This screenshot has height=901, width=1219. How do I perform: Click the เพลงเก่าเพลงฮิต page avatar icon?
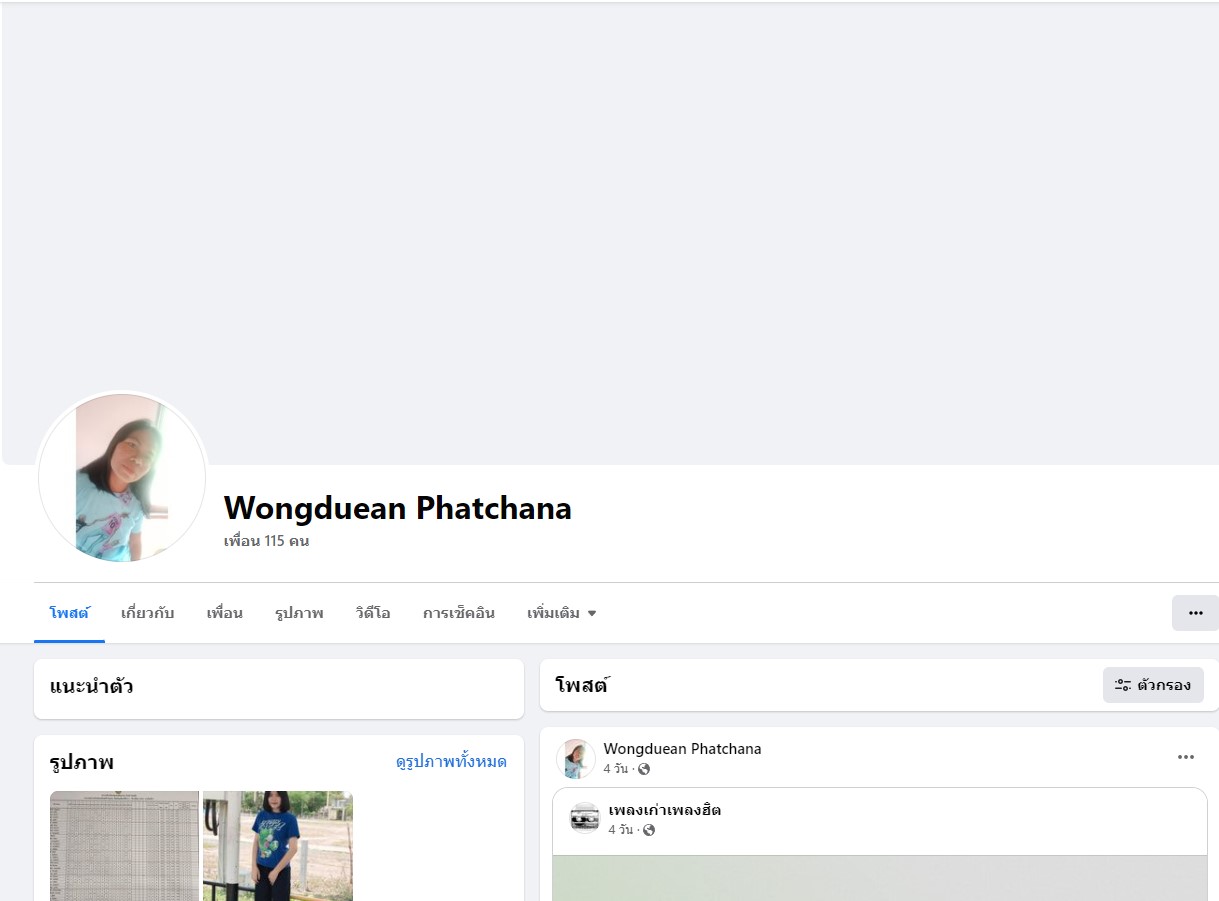pyautogui.click(x=584, y=818)
